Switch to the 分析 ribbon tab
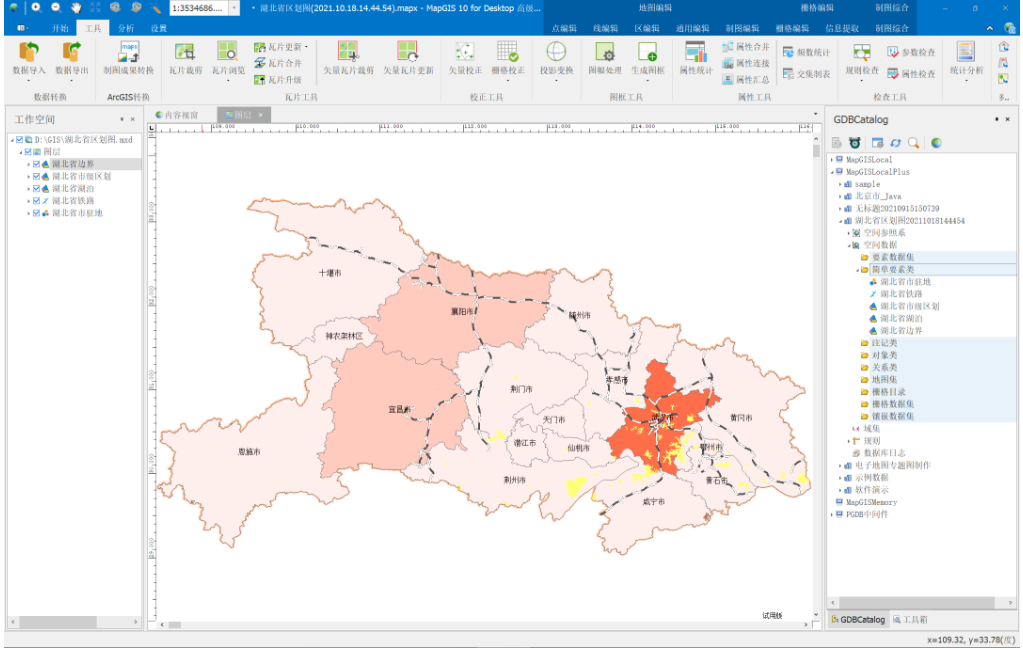The height and width of the screenshot is (650, 1023). pos(126,28)
